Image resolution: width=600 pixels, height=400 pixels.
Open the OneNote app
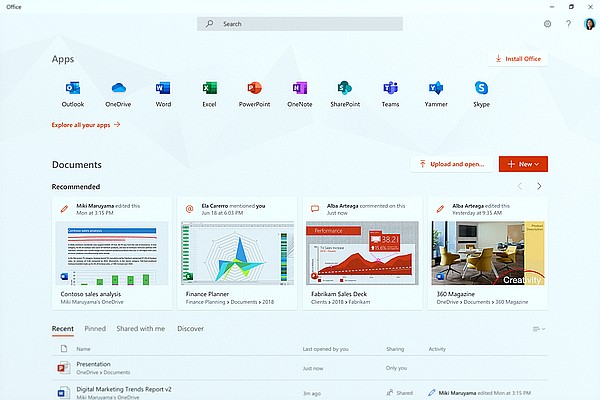[299, 89]
